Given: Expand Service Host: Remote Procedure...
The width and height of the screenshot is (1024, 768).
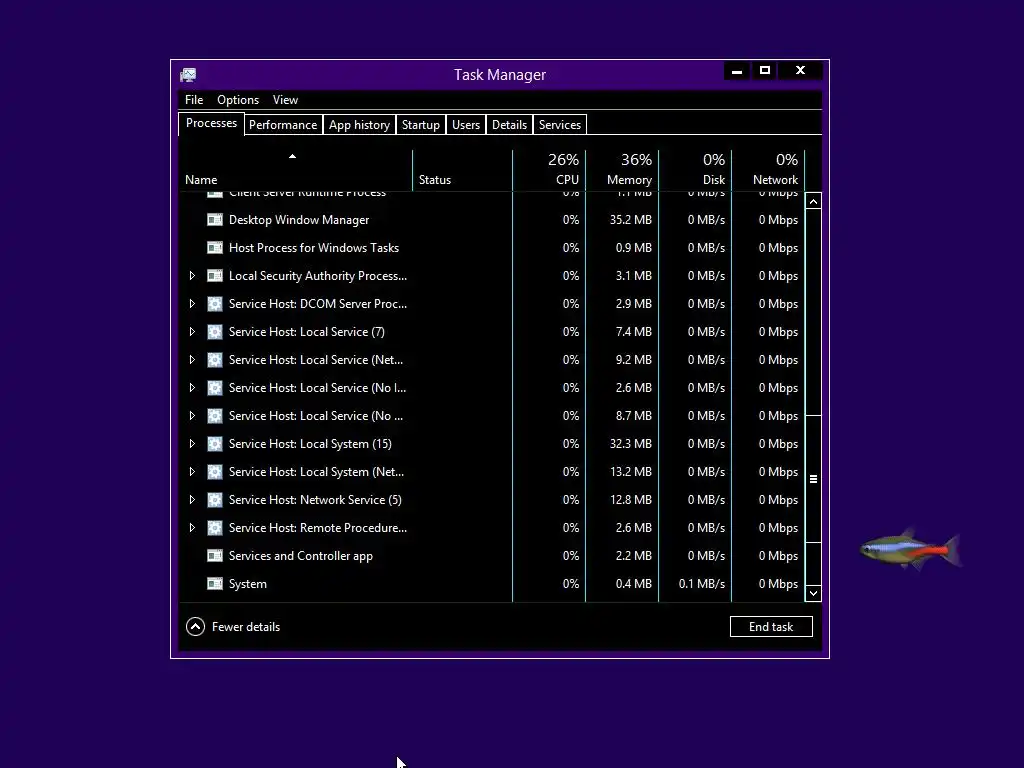Looking at the screenshot, I should pos(192,528).
